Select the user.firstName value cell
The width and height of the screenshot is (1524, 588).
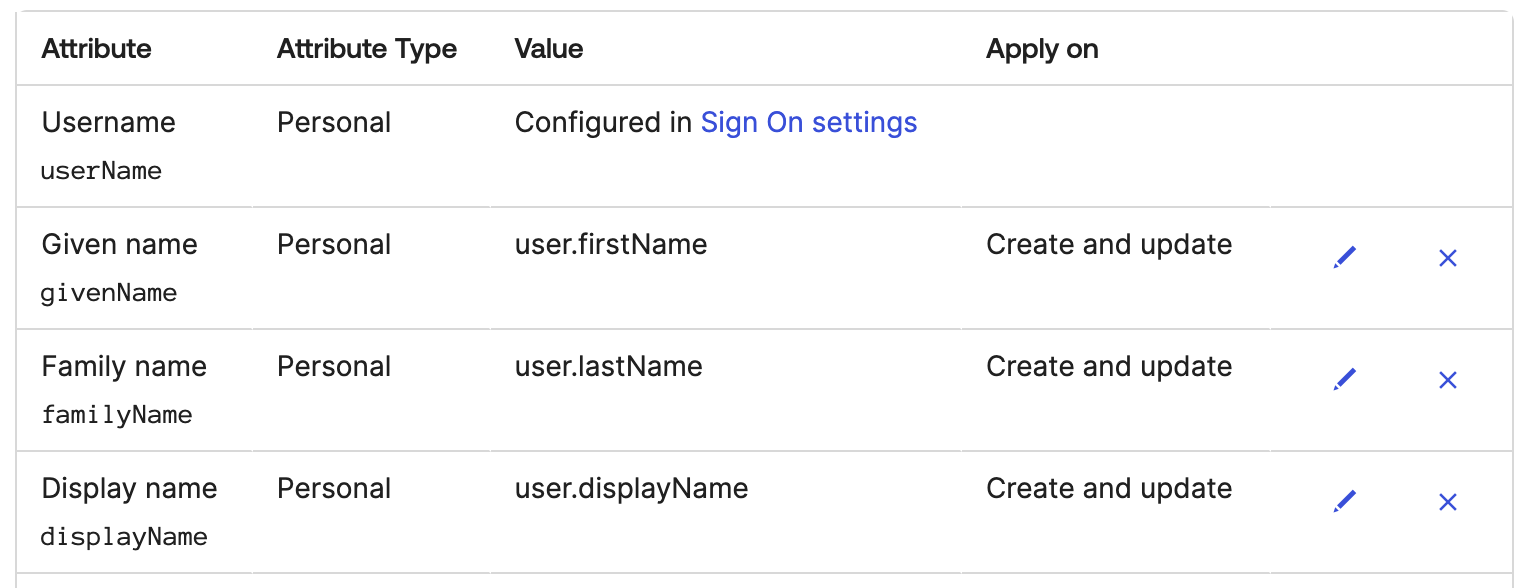611,244
